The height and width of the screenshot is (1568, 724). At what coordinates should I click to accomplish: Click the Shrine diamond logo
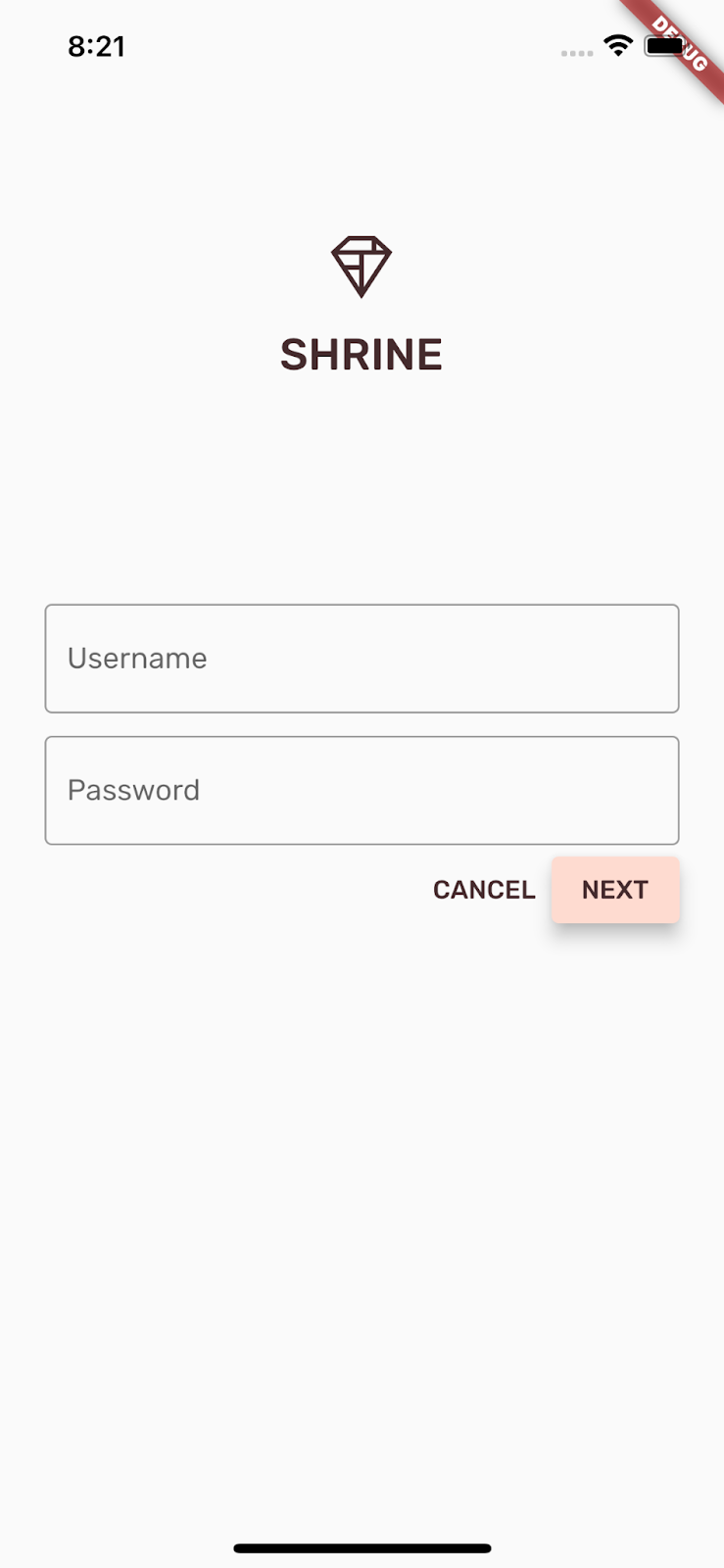point(362,267)
